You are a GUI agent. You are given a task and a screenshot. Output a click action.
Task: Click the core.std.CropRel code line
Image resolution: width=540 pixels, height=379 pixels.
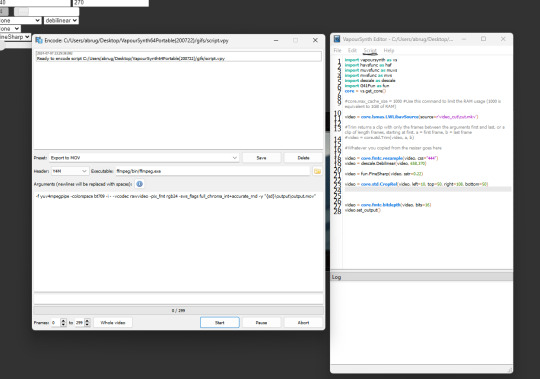[x=416, y=184]
